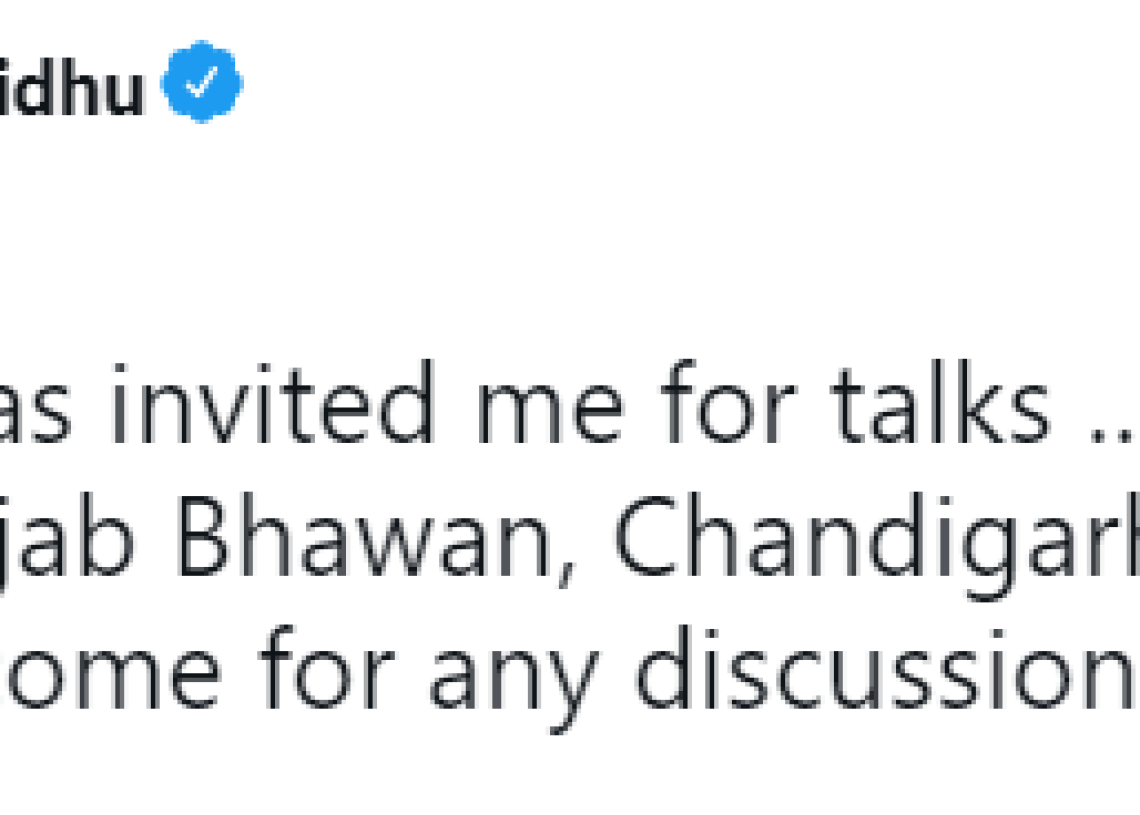The image size is (1140, 815).
Task: Click the letter 'B' of 'Bhawan'
Action: 200,536
